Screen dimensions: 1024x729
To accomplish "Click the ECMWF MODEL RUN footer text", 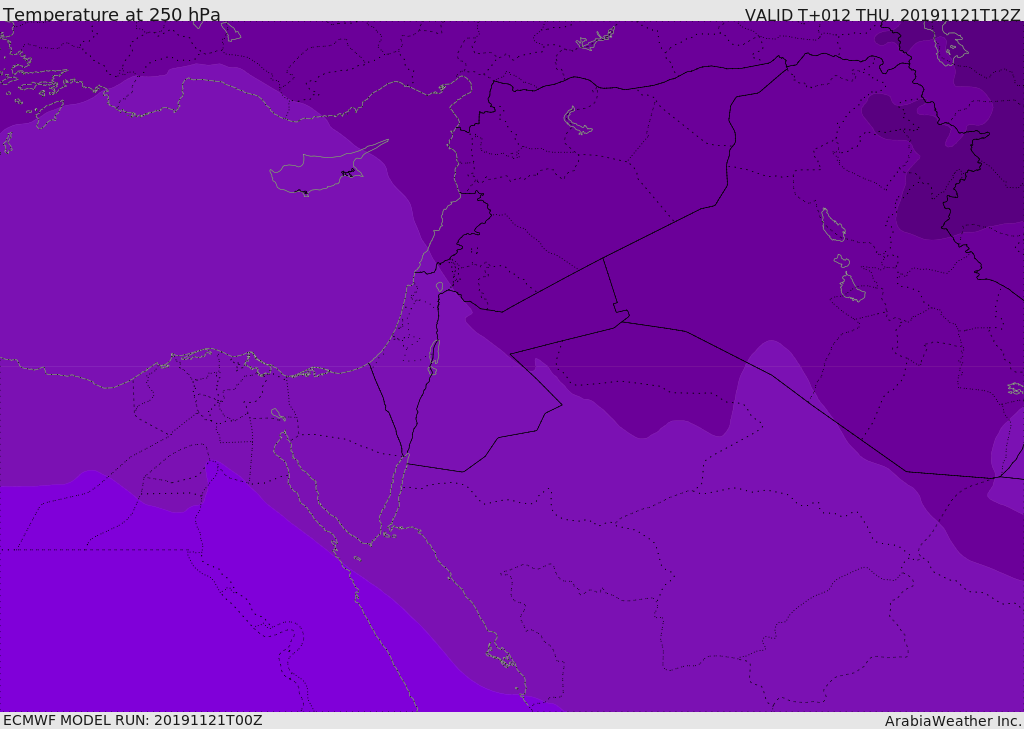I will click(x=132, y=720).
